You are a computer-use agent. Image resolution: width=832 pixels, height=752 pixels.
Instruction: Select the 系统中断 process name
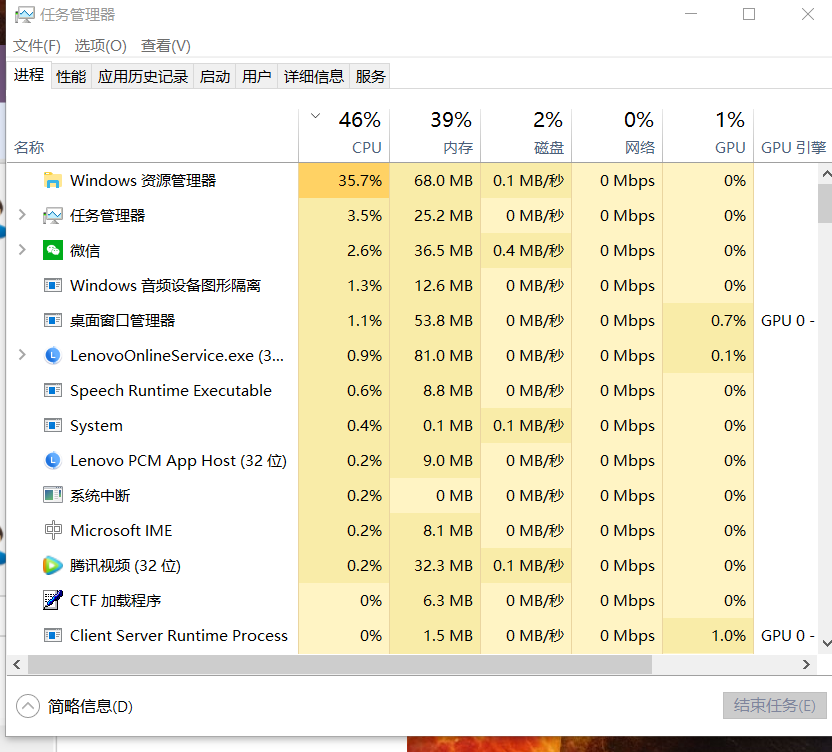point(100,496)
